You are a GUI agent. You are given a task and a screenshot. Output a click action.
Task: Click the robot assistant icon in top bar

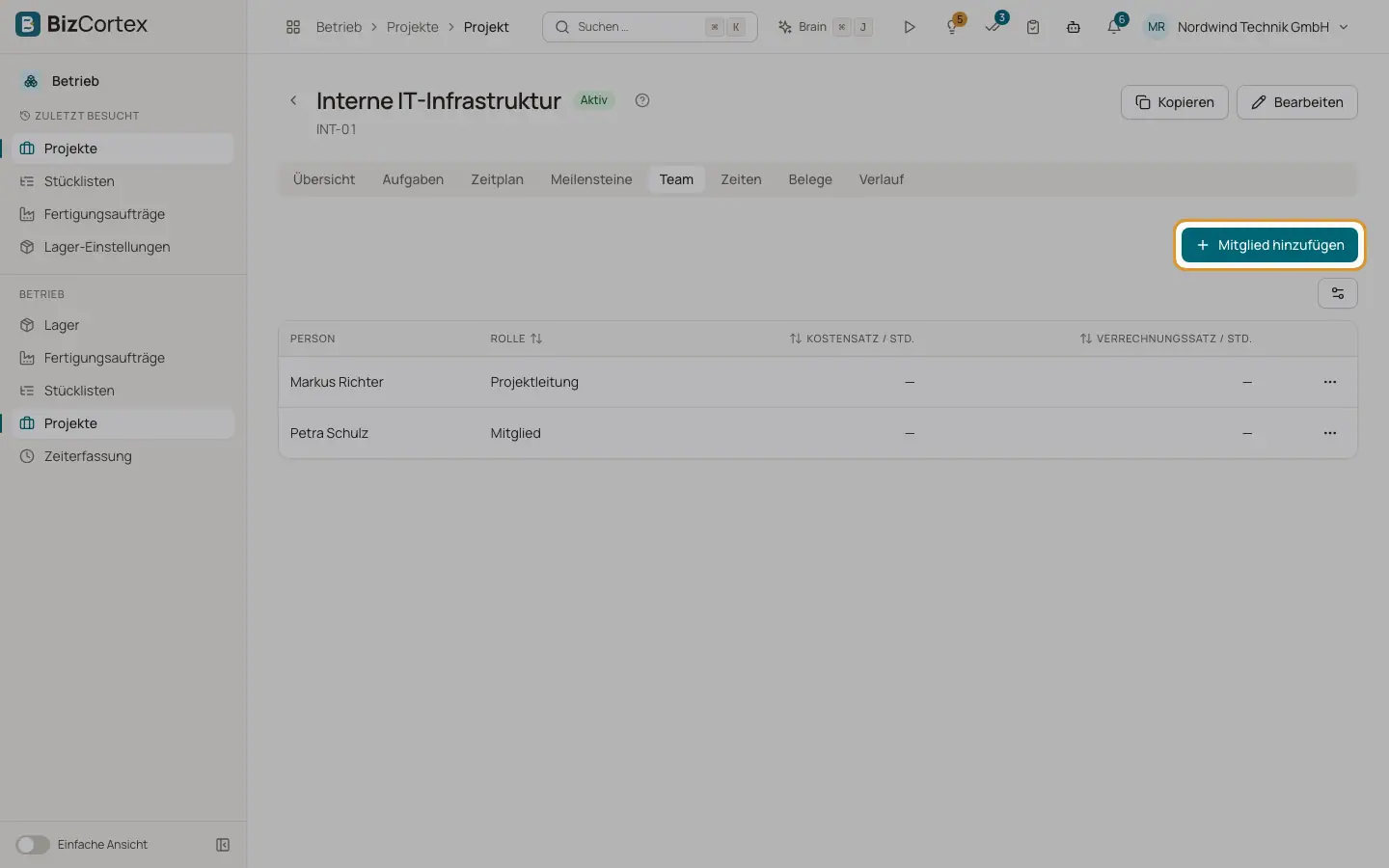tap(1074, 27)
